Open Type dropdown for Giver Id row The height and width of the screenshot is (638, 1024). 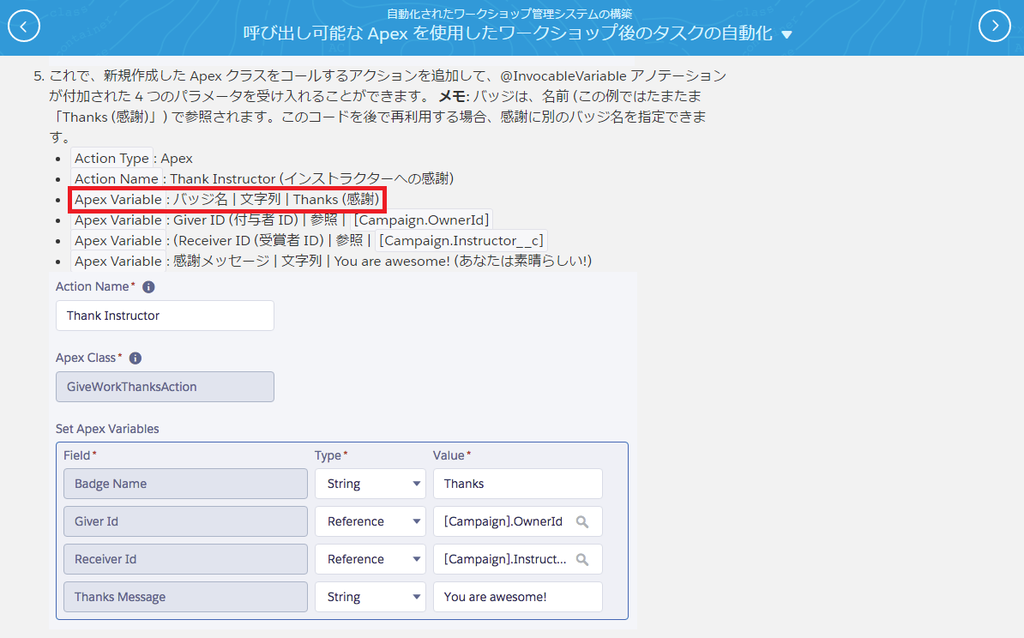coord(370,522)
